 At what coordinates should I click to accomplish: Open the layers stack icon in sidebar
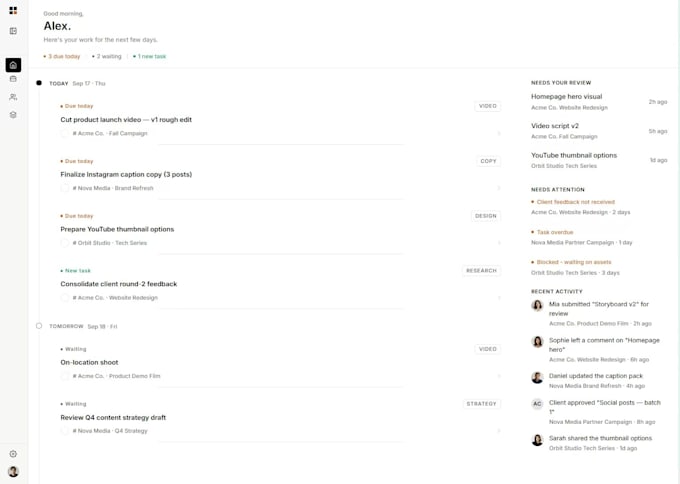[13, 115]
